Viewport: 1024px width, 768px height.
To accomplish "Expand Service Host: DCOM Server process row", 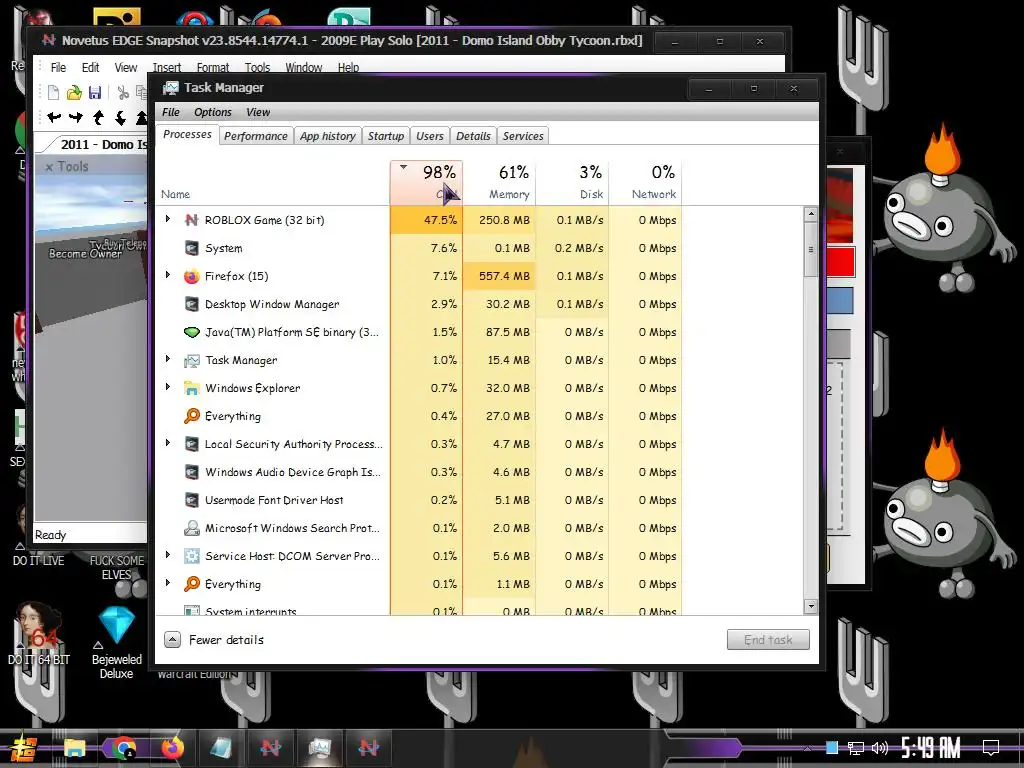I will (168, 555).
